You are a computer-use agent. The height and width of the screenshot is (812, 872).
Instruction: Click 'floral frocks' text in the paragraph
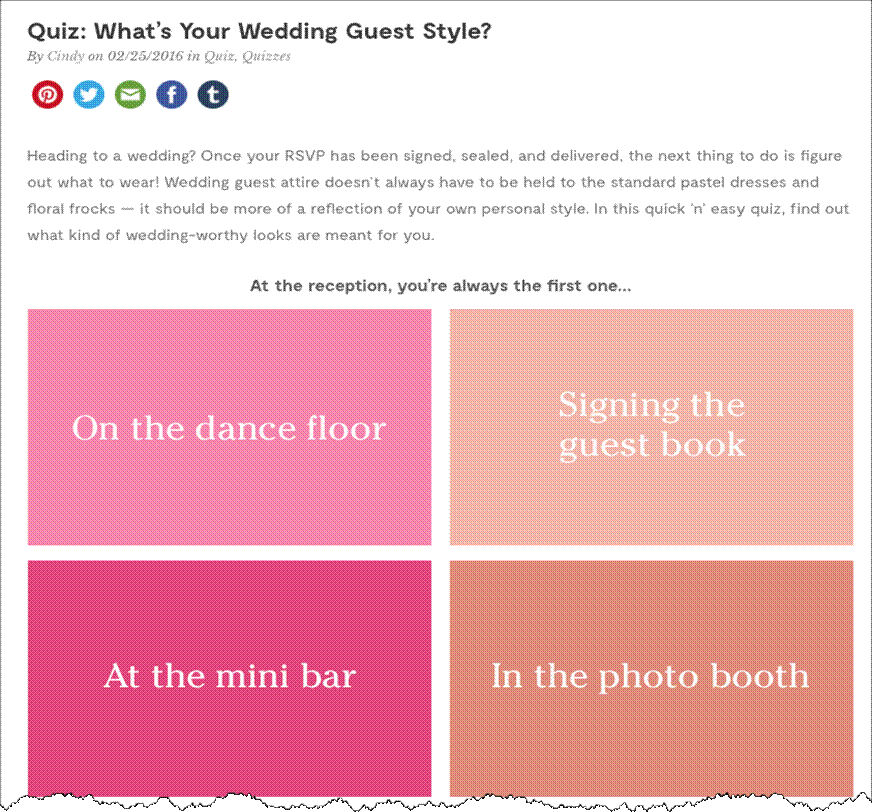coord(71,209)
